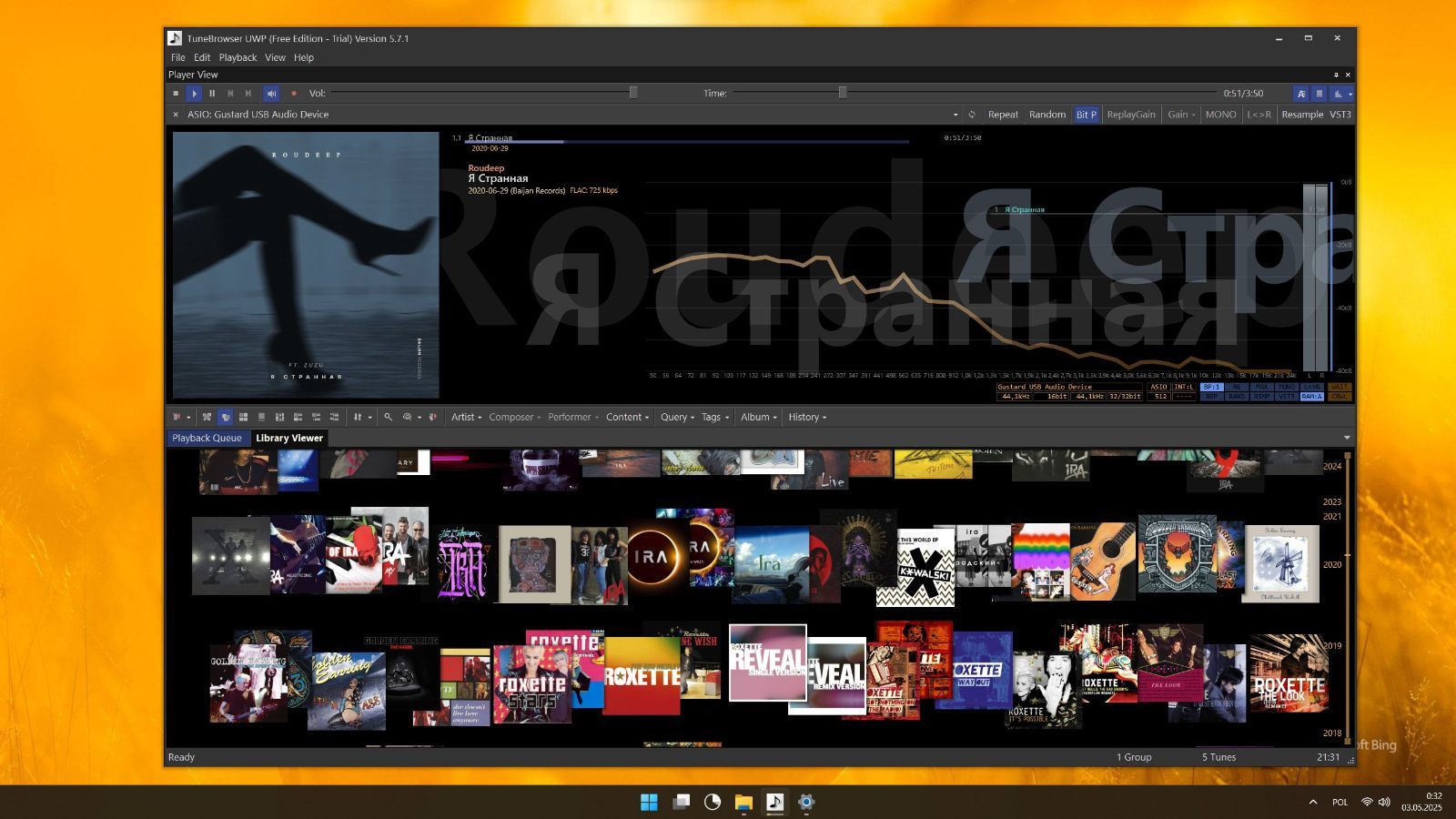Pin the Player View panel
This screenshot has width=1456, height=819.
(x=1336, y=75)
